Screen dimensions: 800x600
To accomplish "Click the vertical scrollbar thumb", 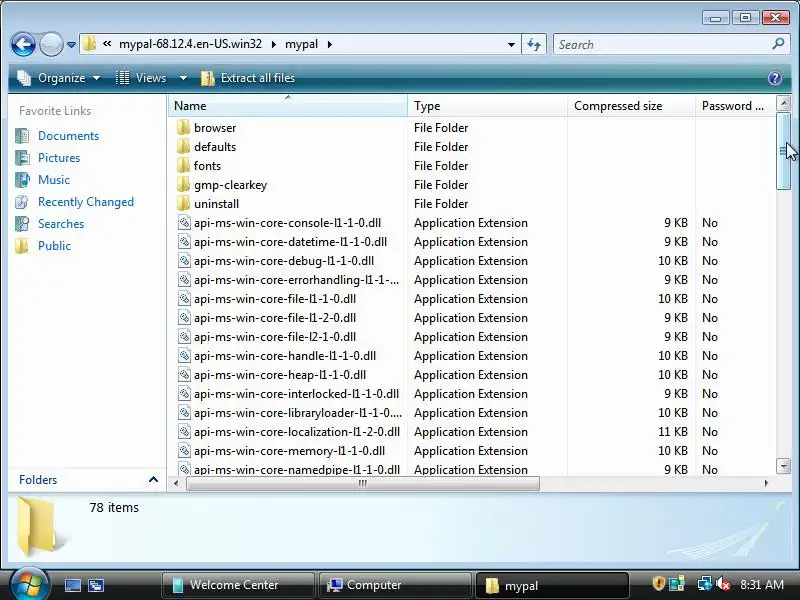I will coord(783,151).
